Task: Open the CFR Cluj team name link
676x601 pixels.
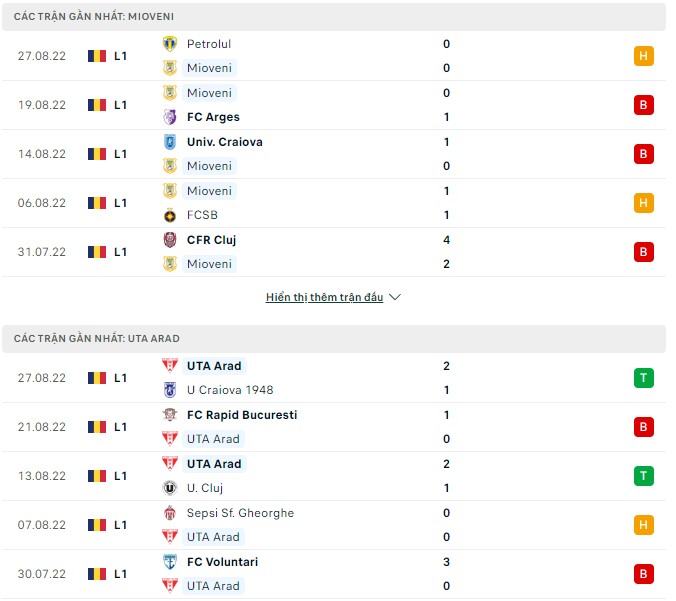Action: click(x=211, y=240)
